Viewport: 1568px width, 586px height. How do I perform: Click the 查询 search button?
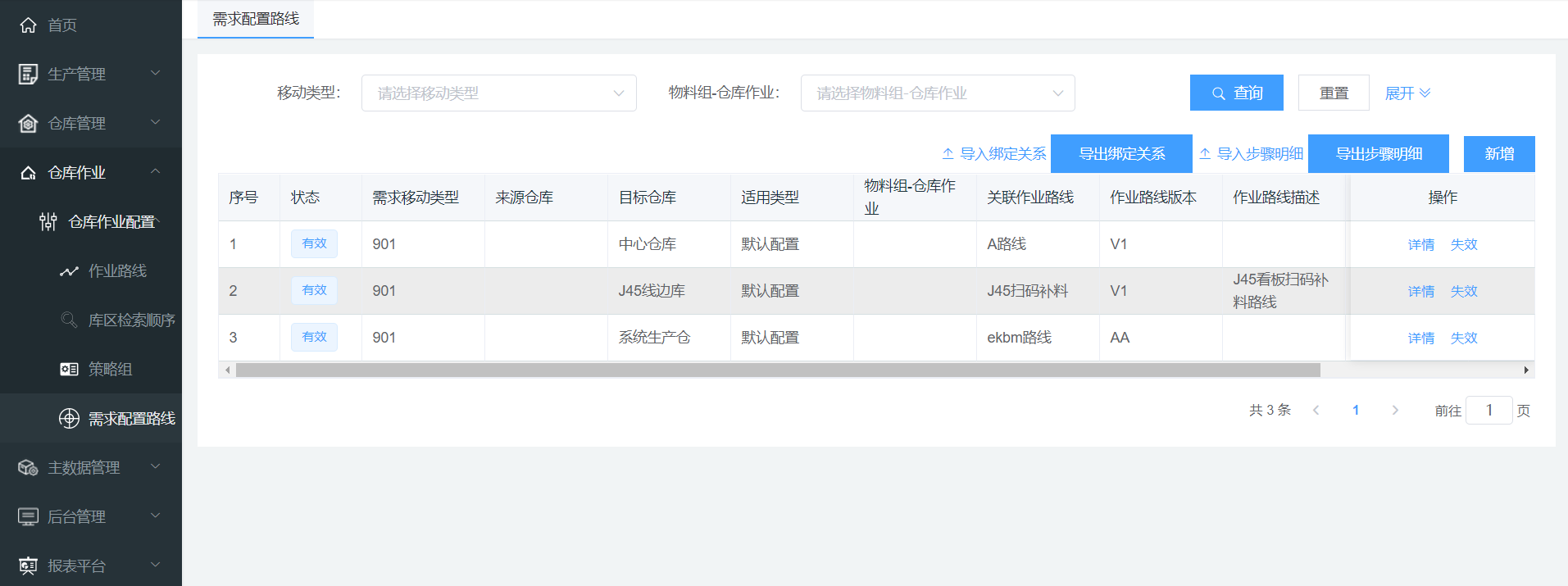(x=1236, y=93)
